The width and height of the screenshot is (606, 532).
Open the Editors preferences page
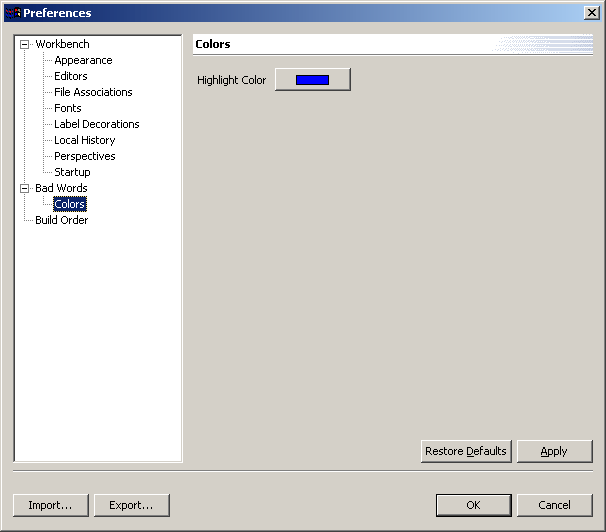(x=71, y=76)
